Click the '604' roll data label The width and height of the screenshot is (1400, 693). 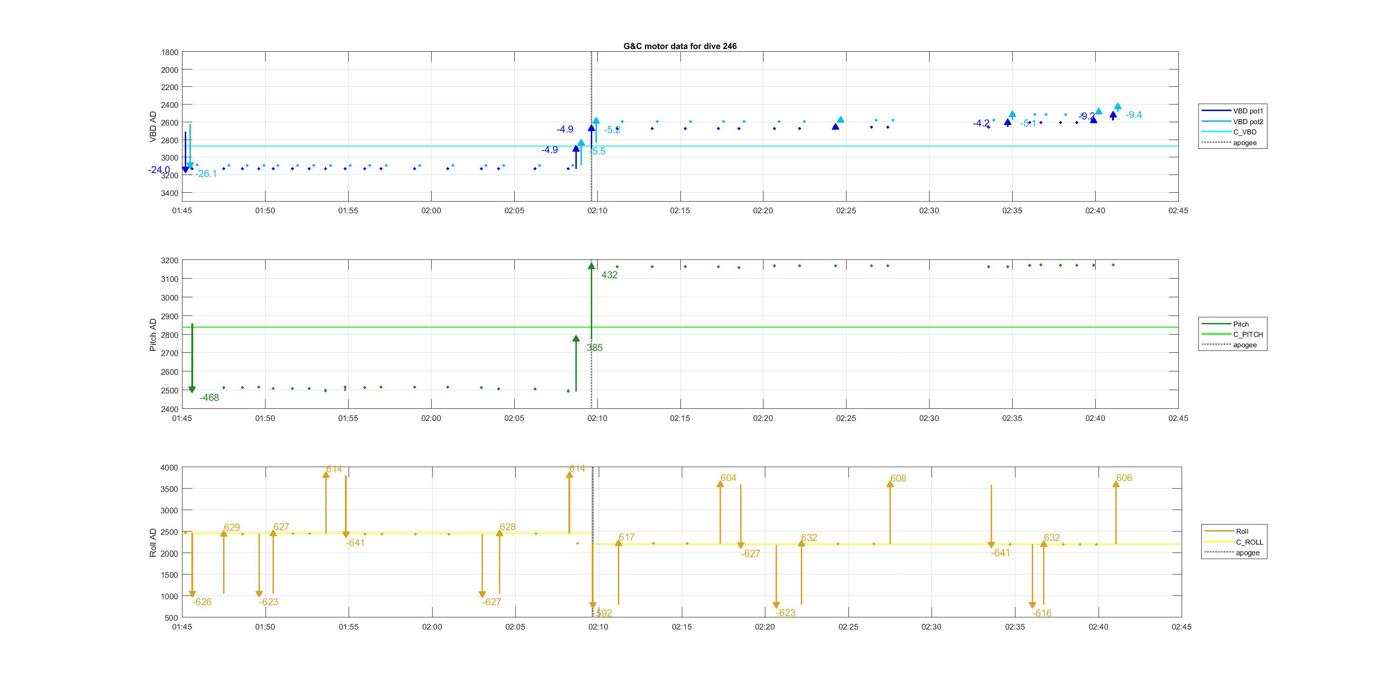coord(729,478)
